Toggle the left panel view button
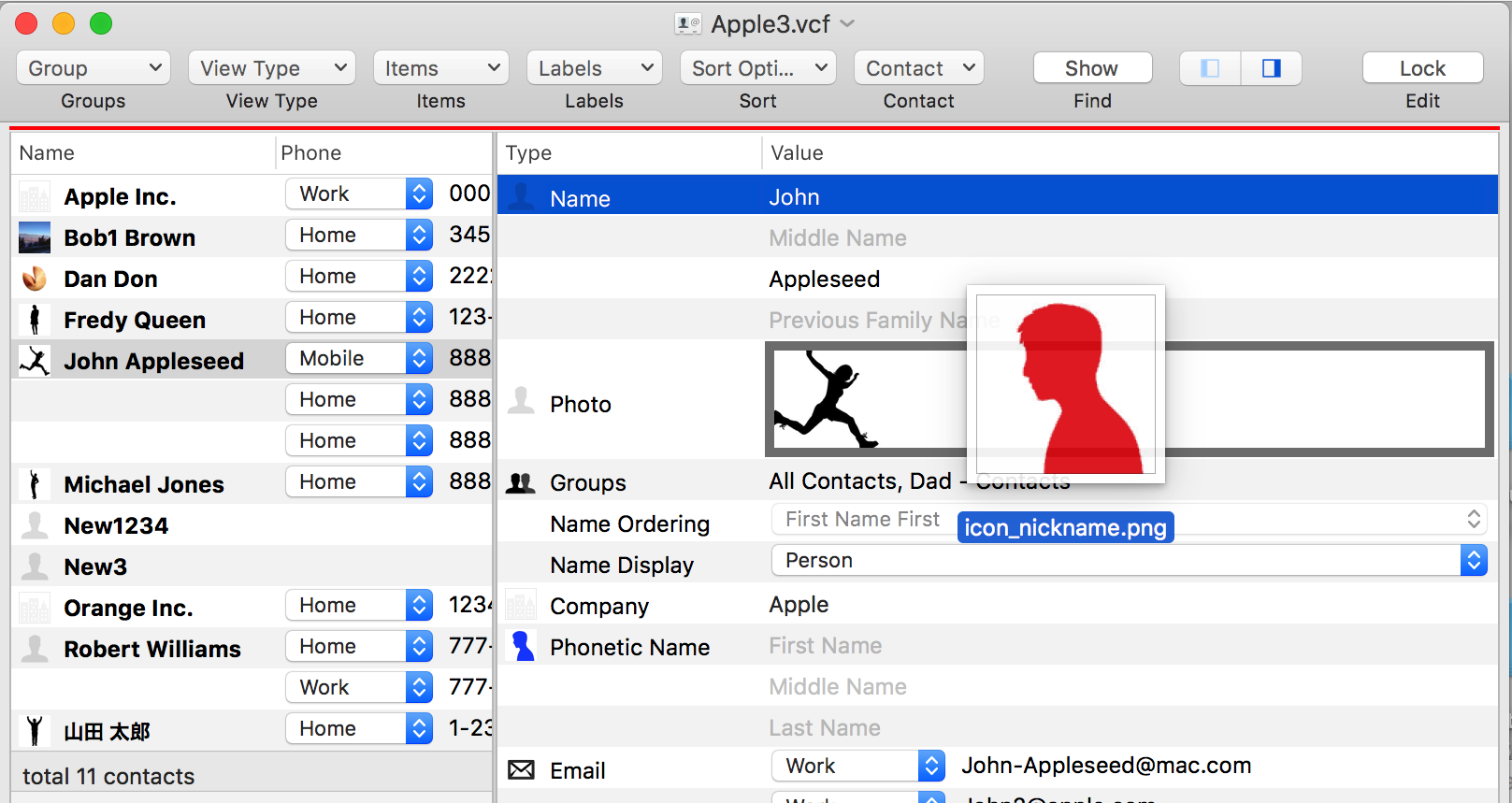Image resolution: width=1512 pixels, height=803 pixels. [x=1210, y=68]
